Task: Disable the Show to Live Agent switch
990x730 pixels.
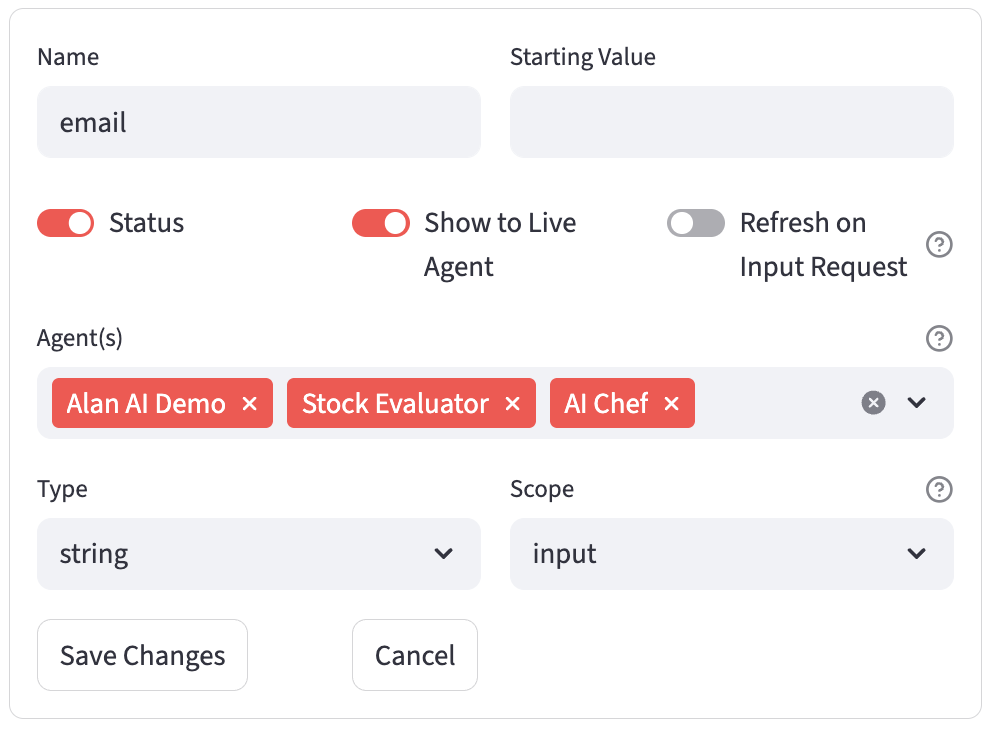Action: 381,223
